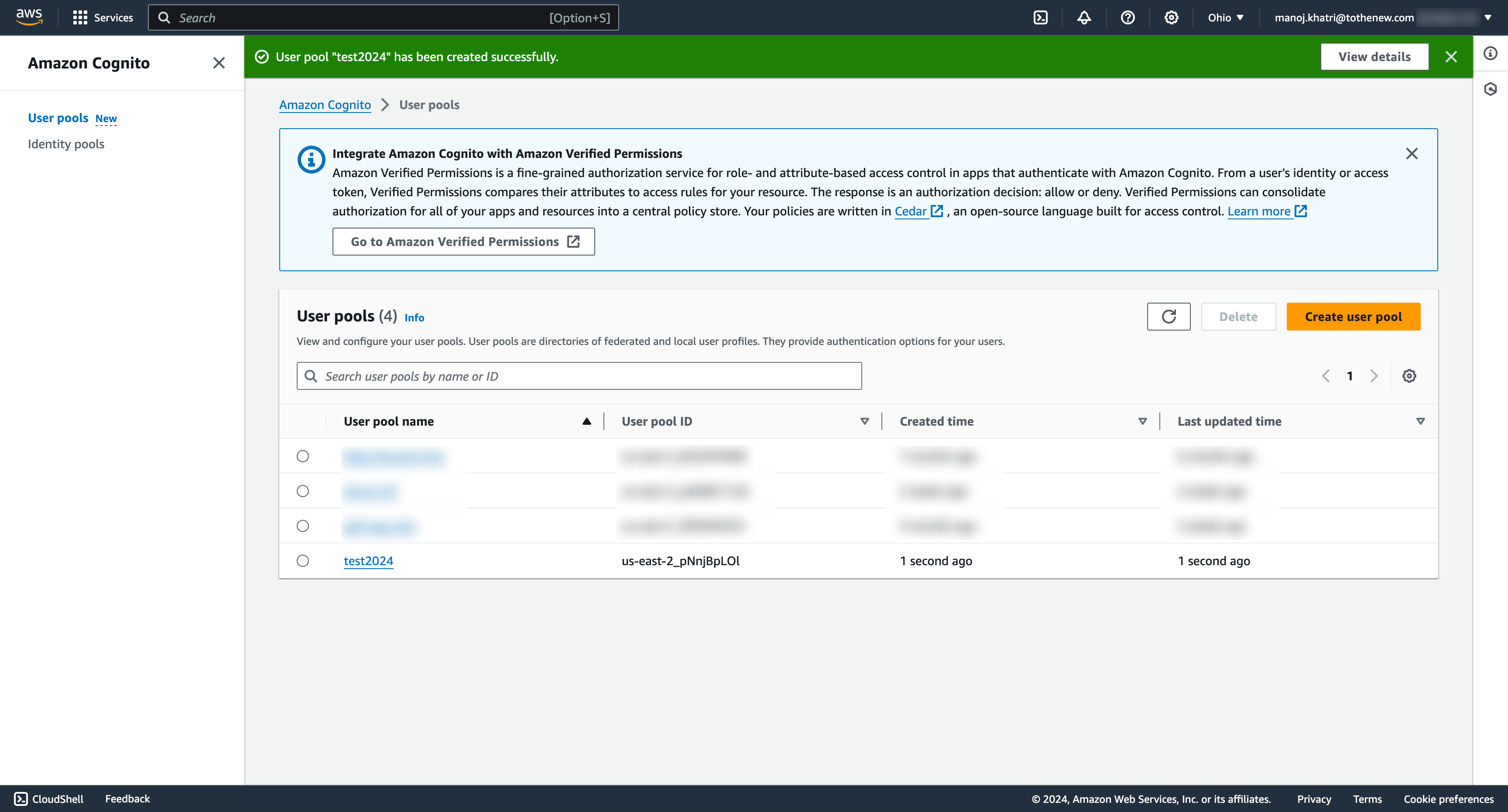This screenshot has width=1508, height=812.
Task: Click Go to Amazon Verified Permissions
Action: [x=464, y=242]
